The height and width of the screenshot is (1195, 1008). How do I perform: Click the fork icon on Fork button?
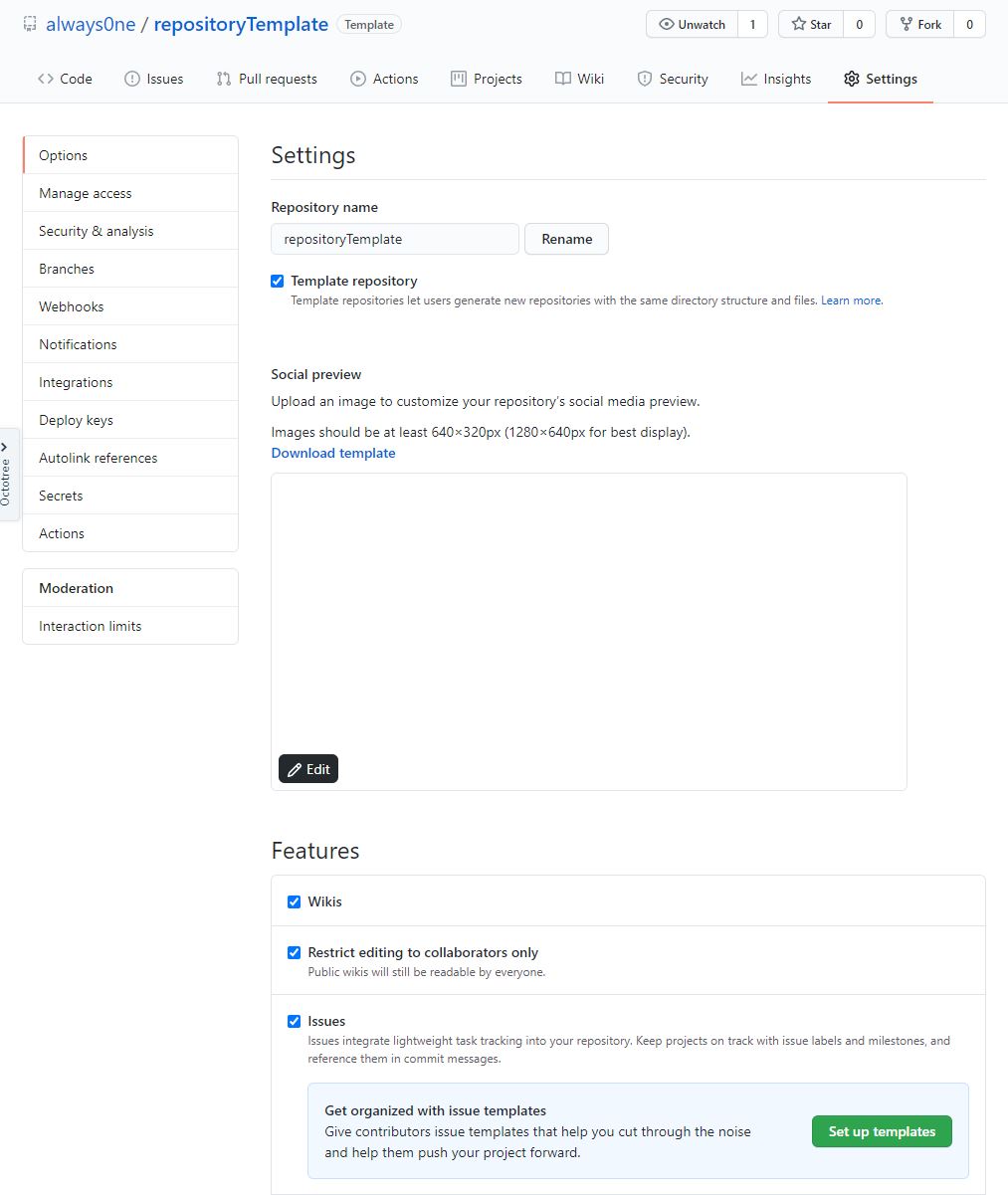coord(907,25)
